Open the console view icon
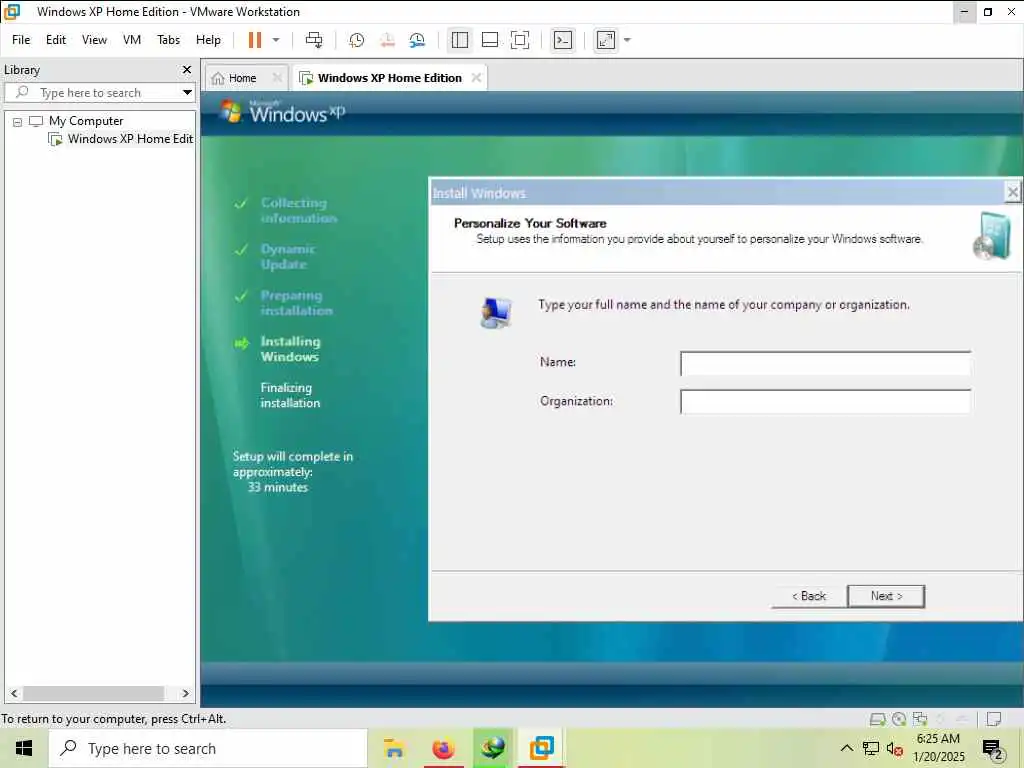 (563, 40)
